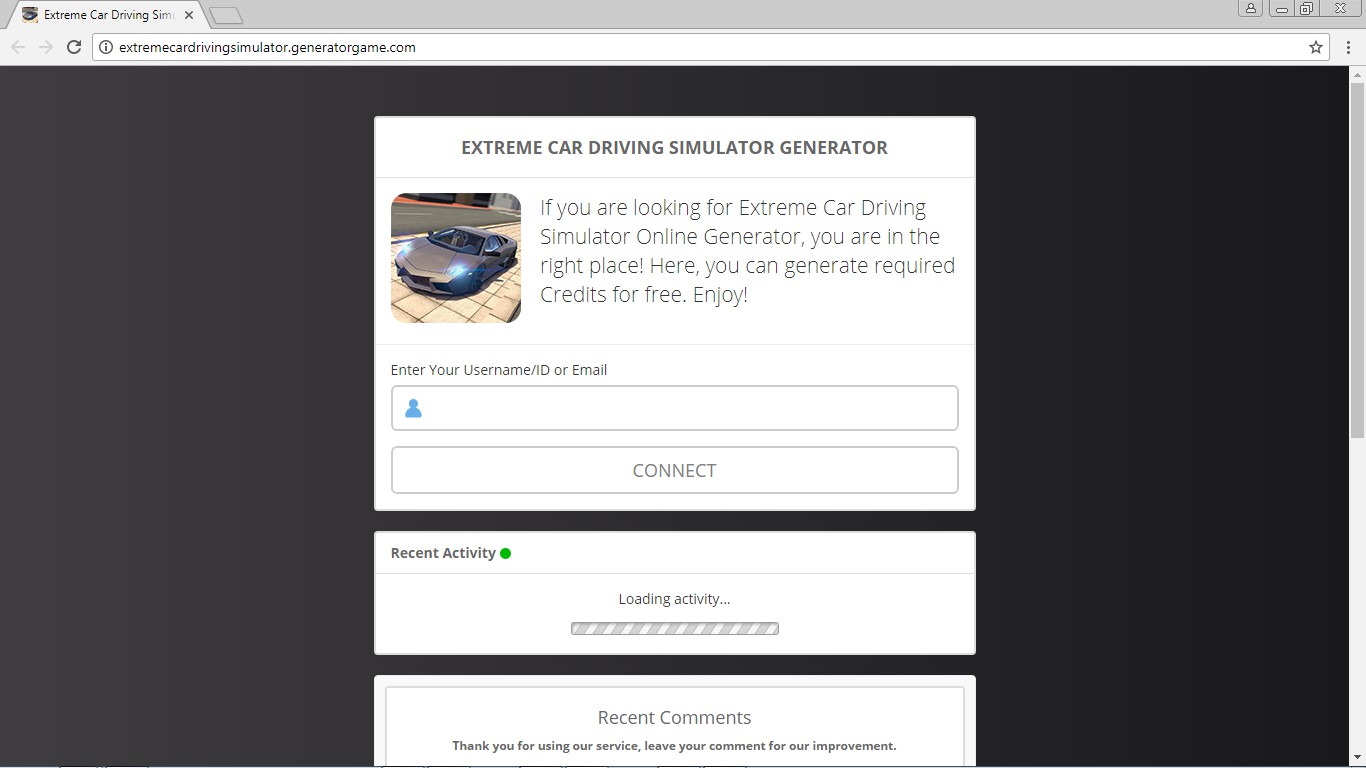Click the address bar URL text
Screen dimensions: 1366x768
tap(267, 47)
